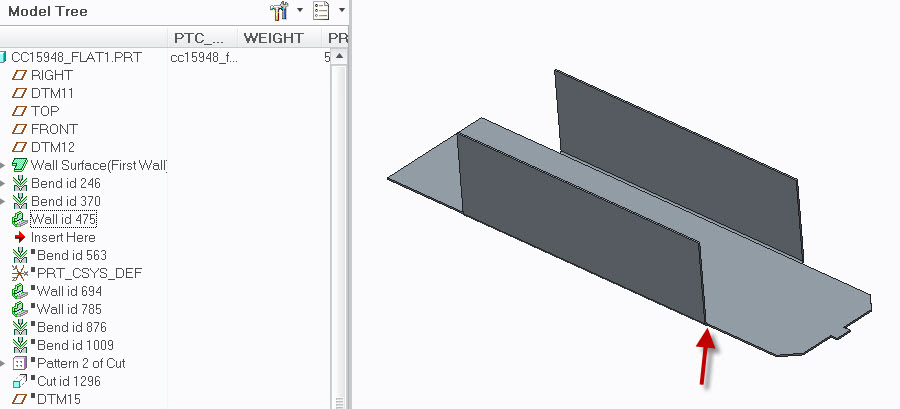Select Bend id 370 label
This screenshot has height=409, width=900.
point(65,201)
